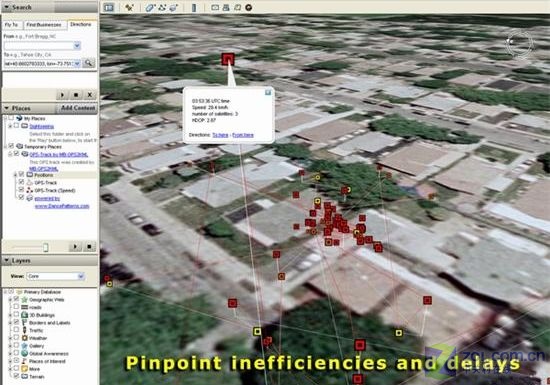This screenshot has height=385, width=550.
Task: Click the Add Content button
Action: [x=78, y=108]
